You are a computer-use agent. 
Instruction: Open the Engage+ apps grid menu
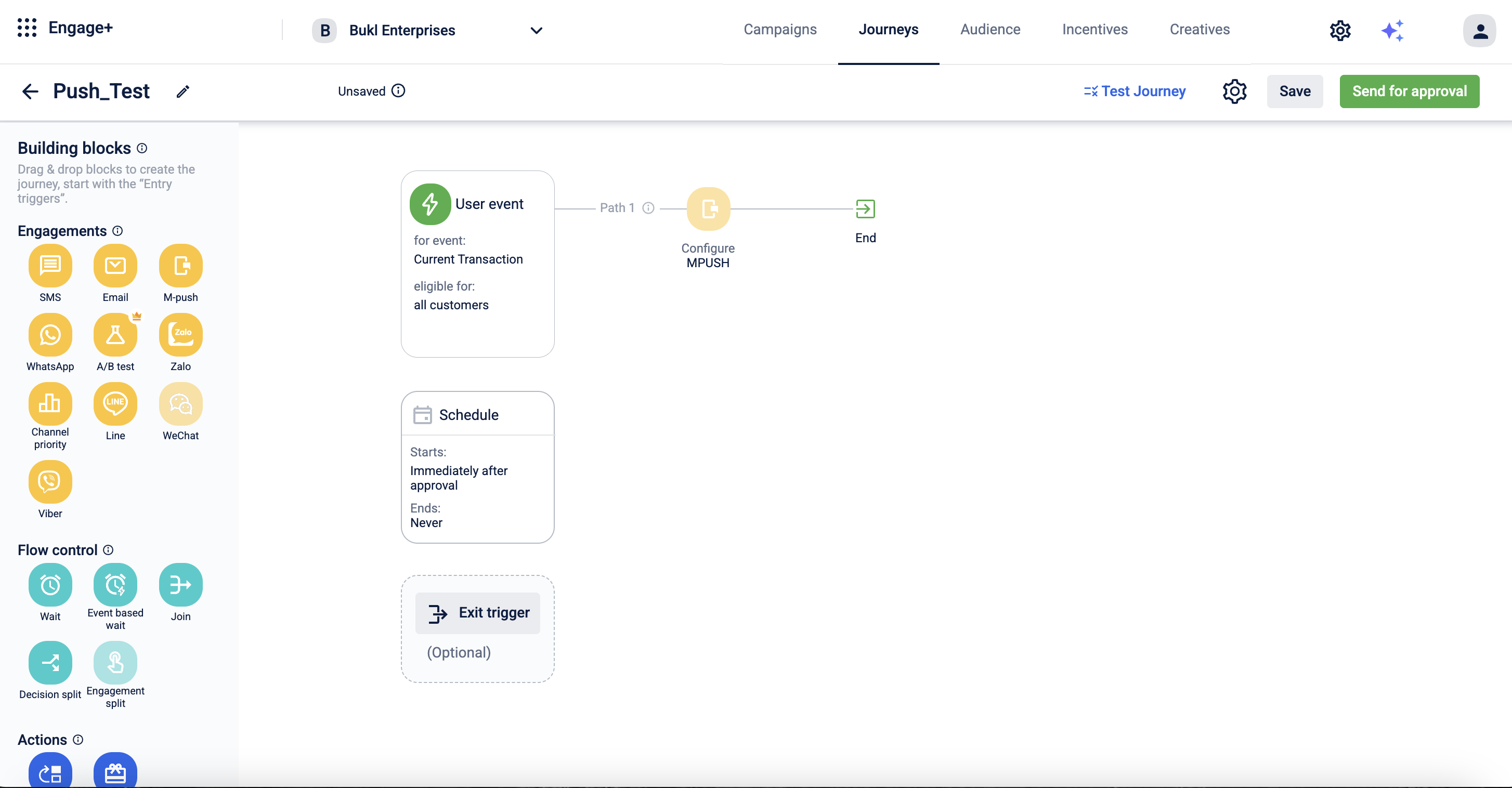click(x=27, y=28)
